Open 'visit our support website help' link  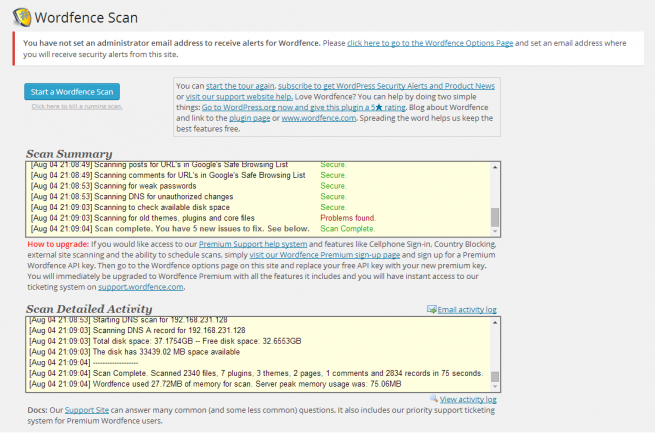click(239, 97)
